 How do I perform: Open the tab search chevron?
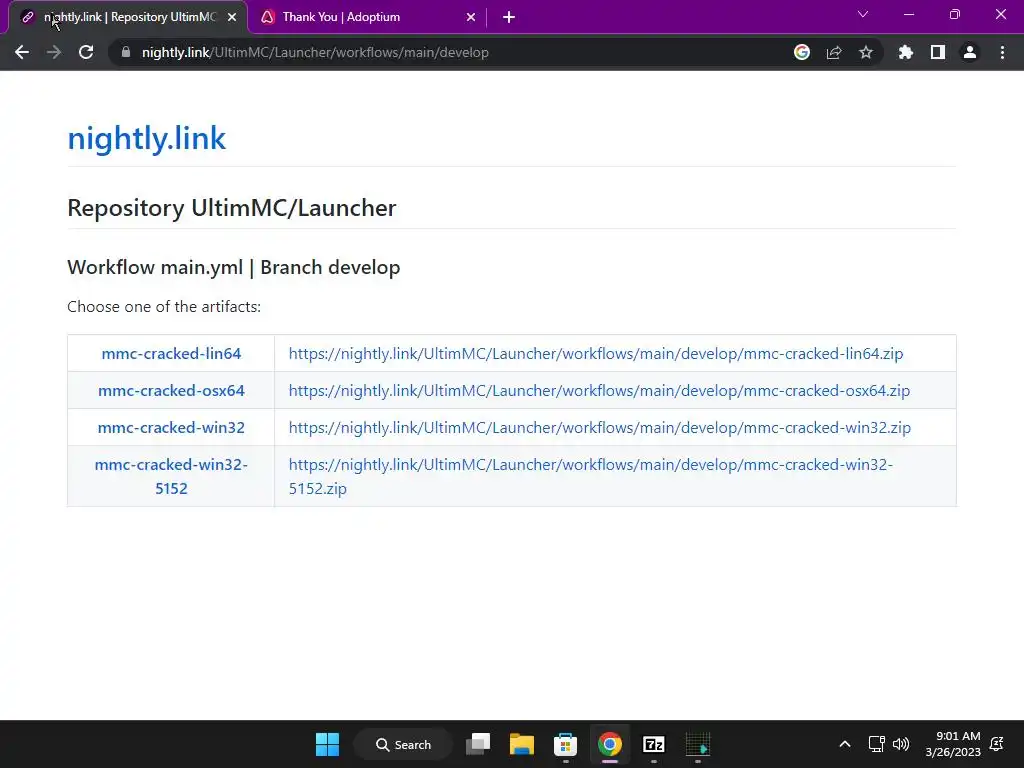pos(863,14)
